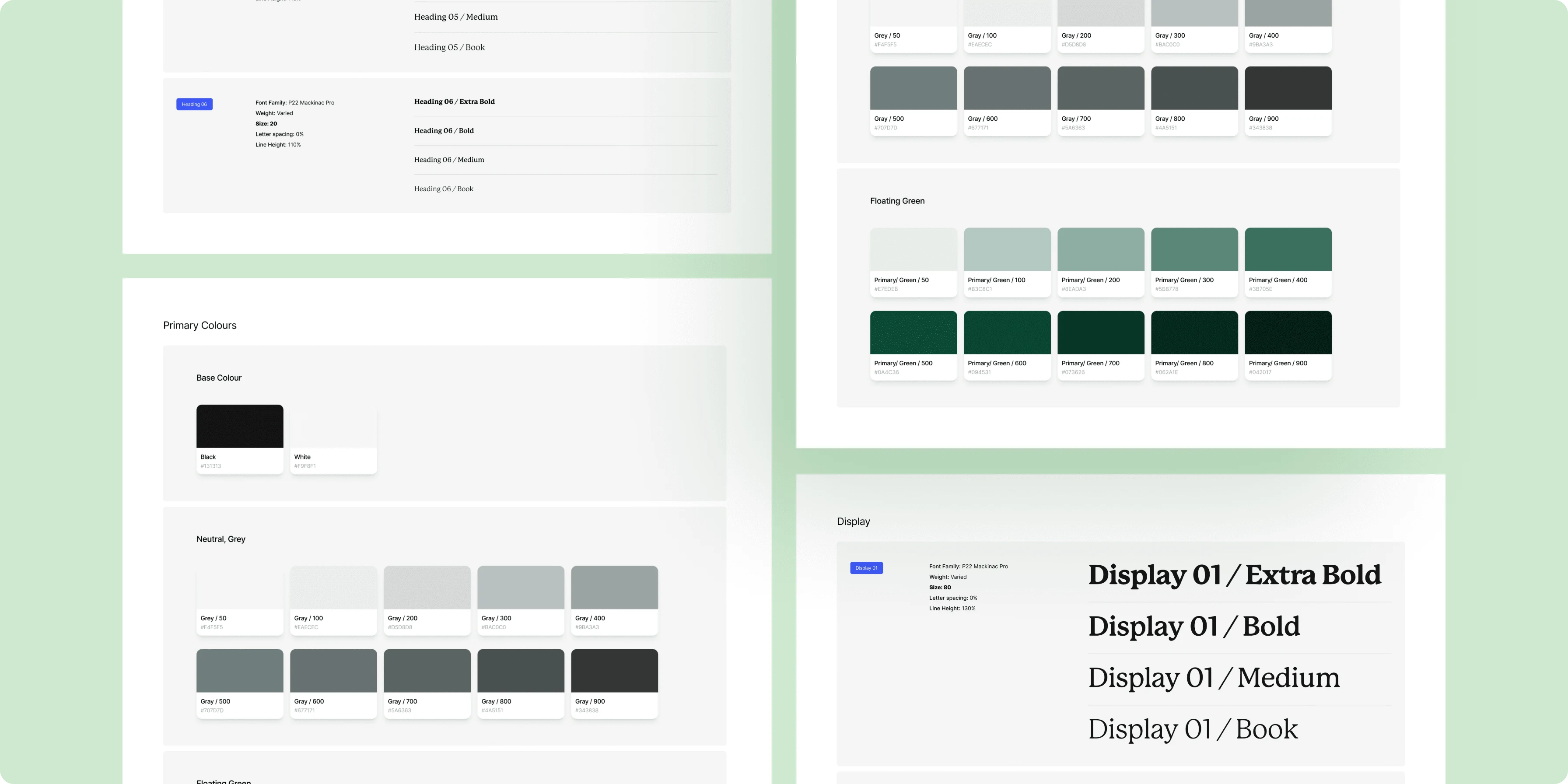Click the blue Display 01 badge
The width and height of the screenshot is (1568, 784).
(x=866, y=567)
